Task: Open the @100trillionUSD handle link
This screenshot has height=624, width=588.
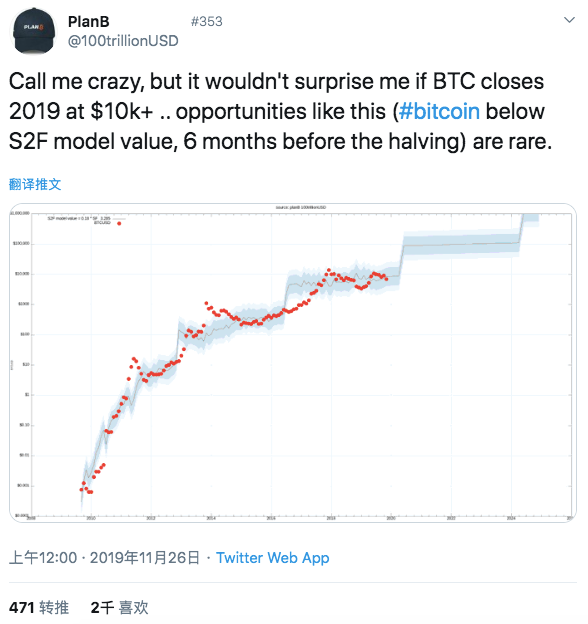Action: (123, 41)
